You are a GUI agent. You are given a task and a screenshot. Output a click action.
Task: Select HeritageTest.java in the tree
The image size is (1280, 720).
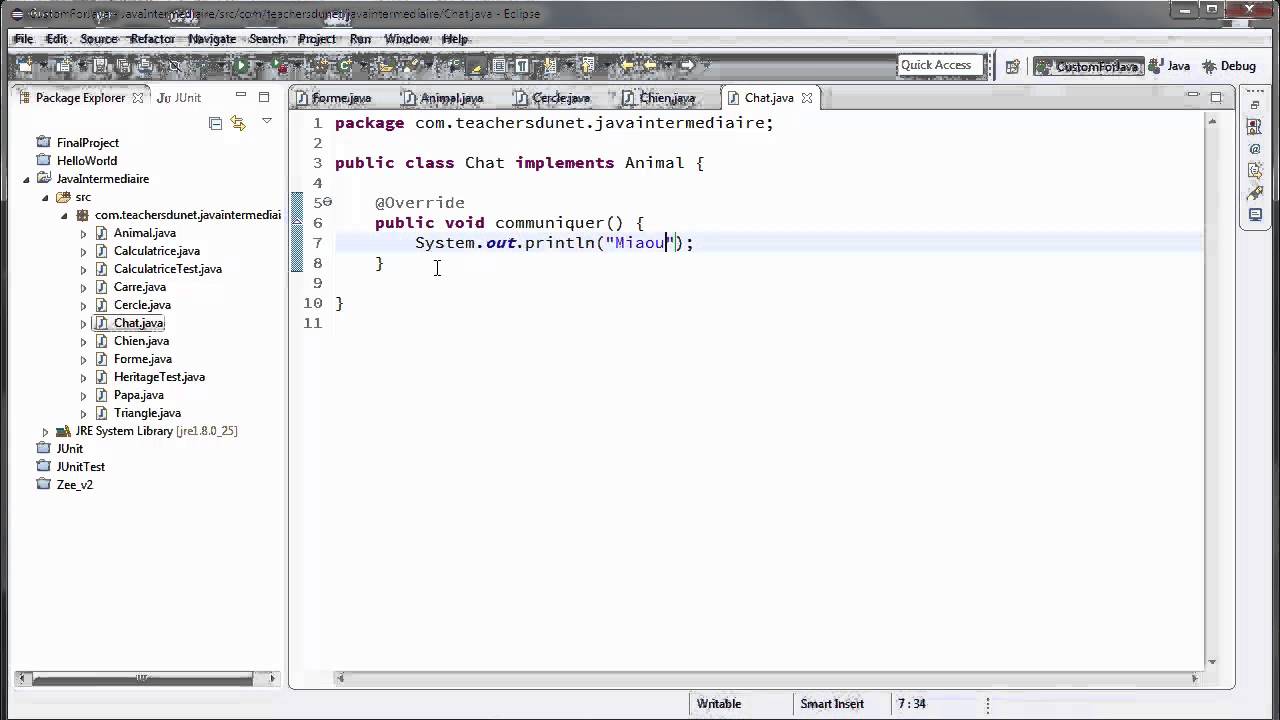159,377
